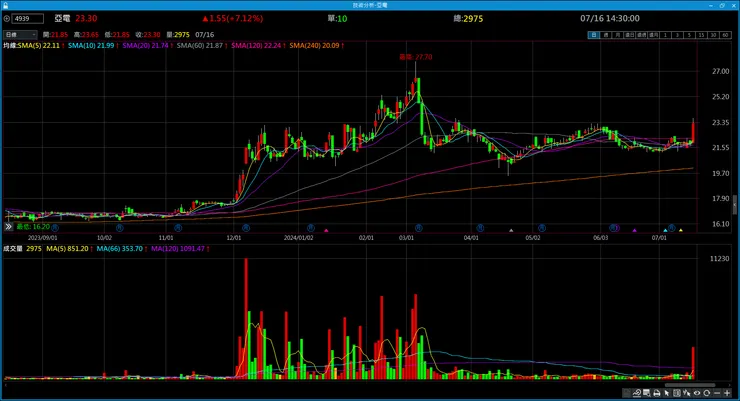Image resolution: width=740 pixels, height=401 pixels.
Task: Switch to the 月 monthly period tab
Action: 617,35
